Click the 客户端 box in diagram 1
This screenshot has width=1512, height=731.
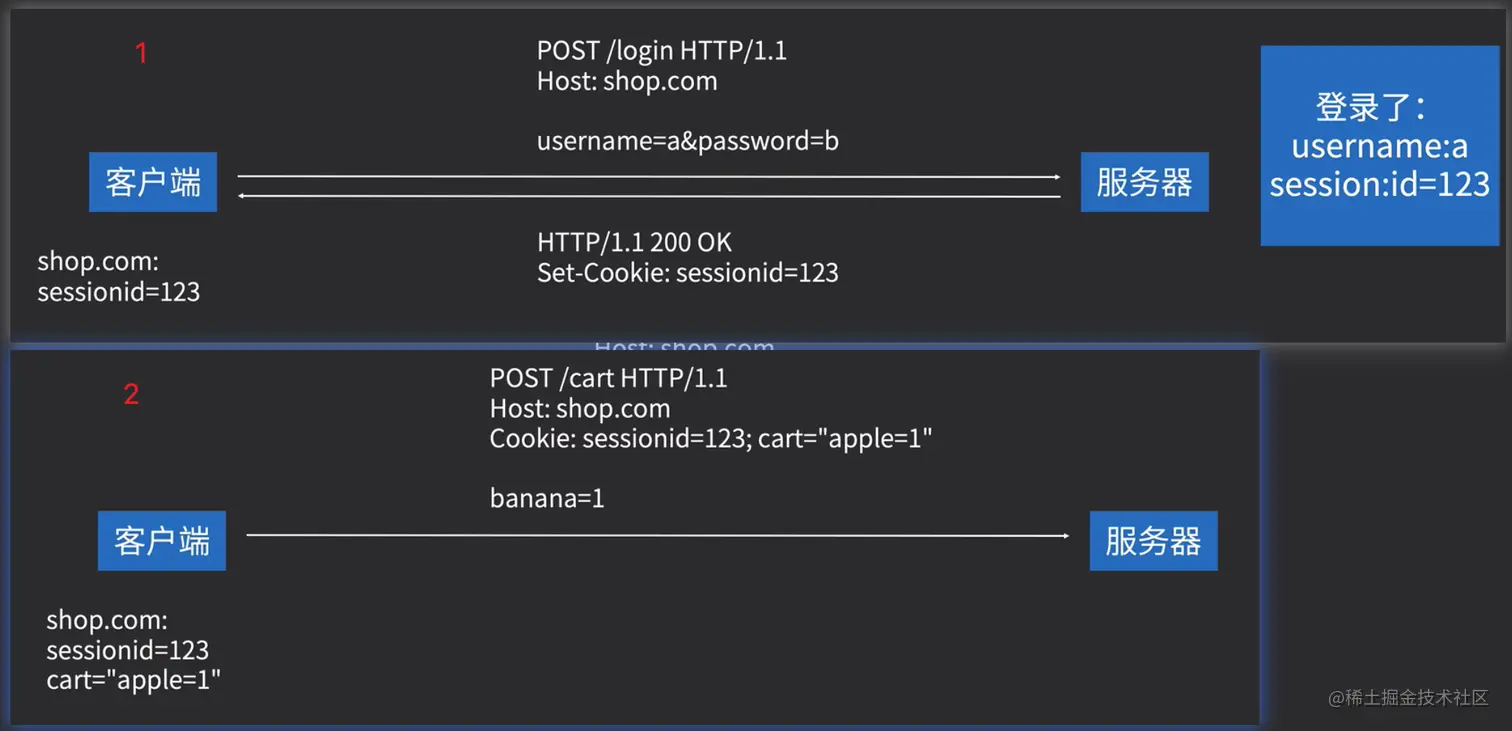(153, 182)
